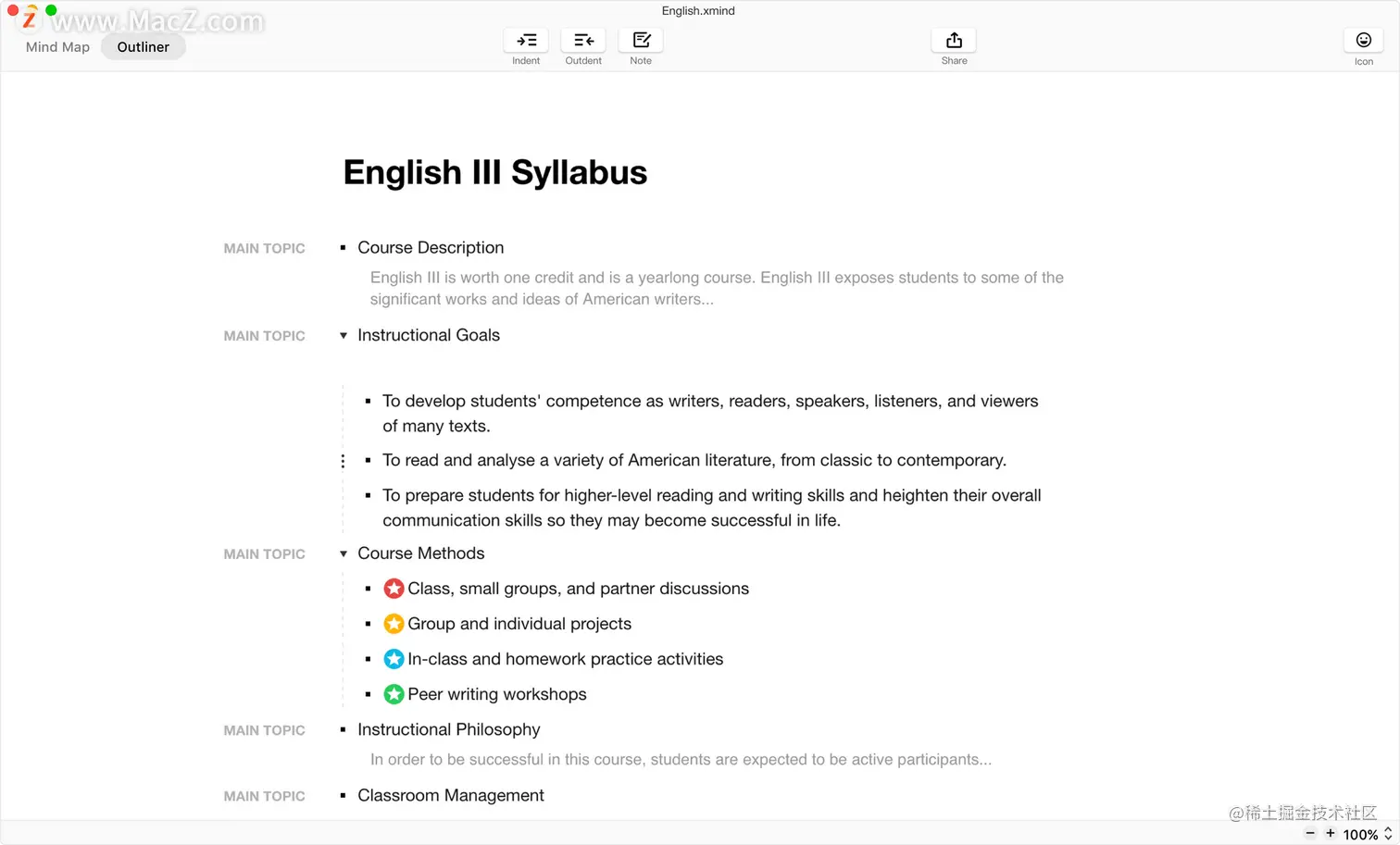Switch to Mind Map view
1400x845 pixels.
[x=57, y=47]
